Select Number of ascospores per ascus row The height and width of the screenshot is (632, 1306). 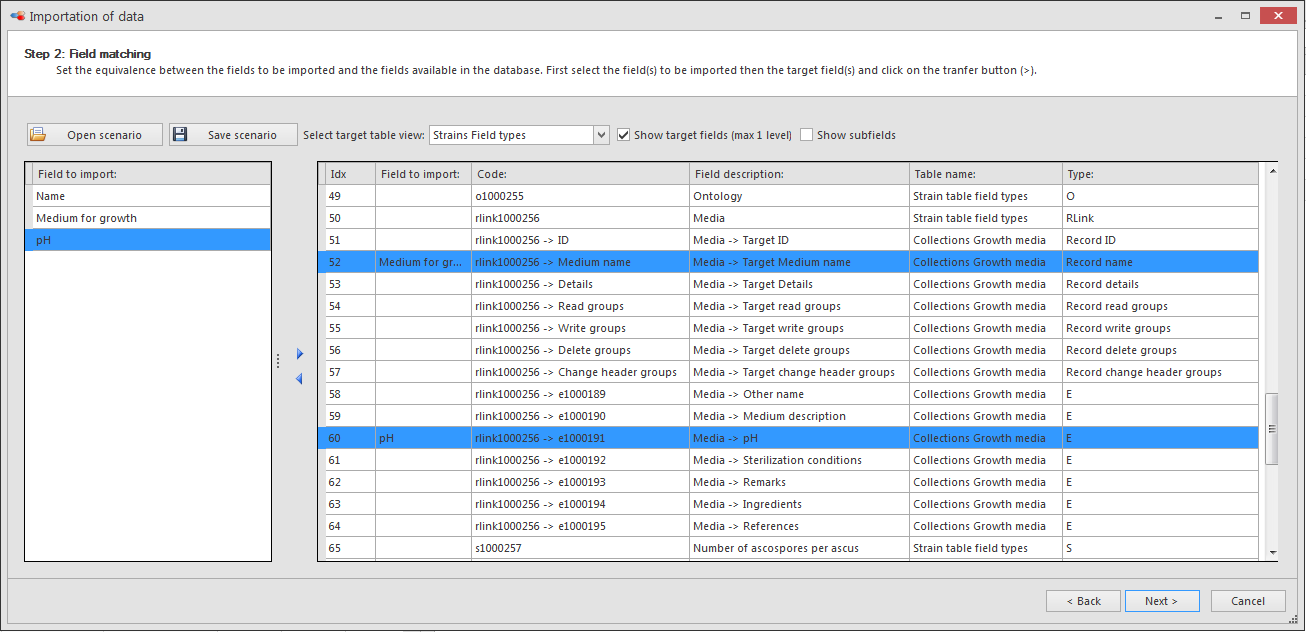pyautogui.click(x=788, y=548)
